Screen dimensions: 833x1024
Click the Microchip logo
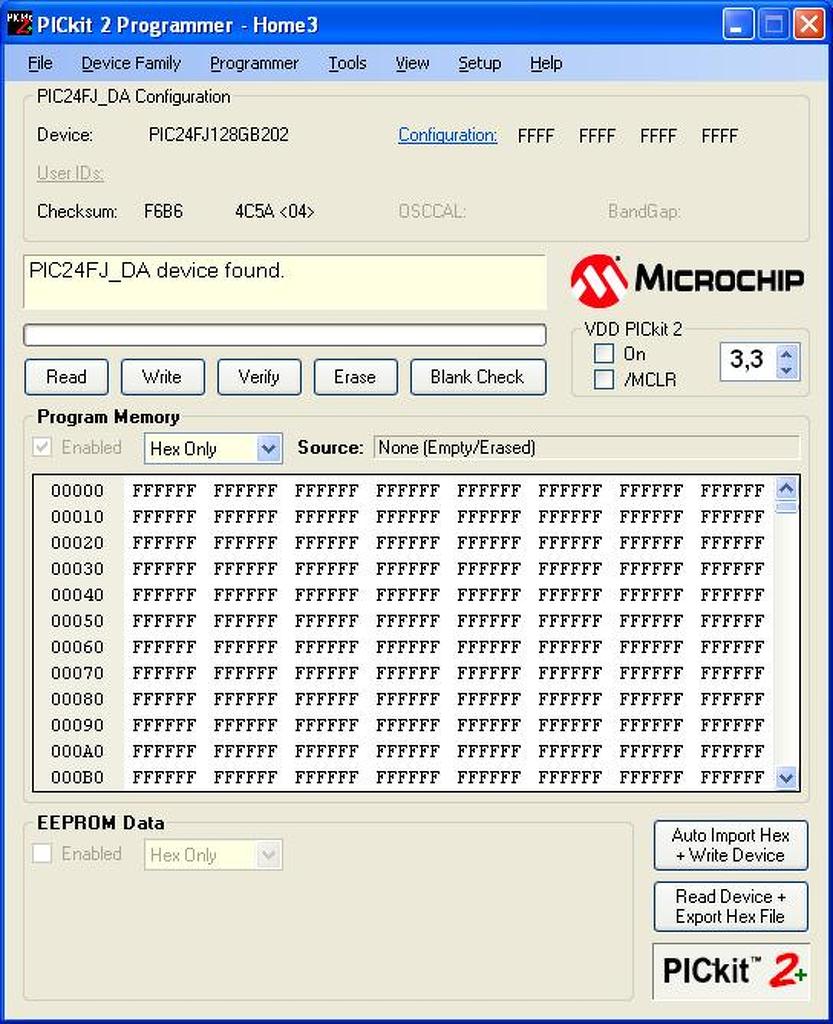pos(686,280)
